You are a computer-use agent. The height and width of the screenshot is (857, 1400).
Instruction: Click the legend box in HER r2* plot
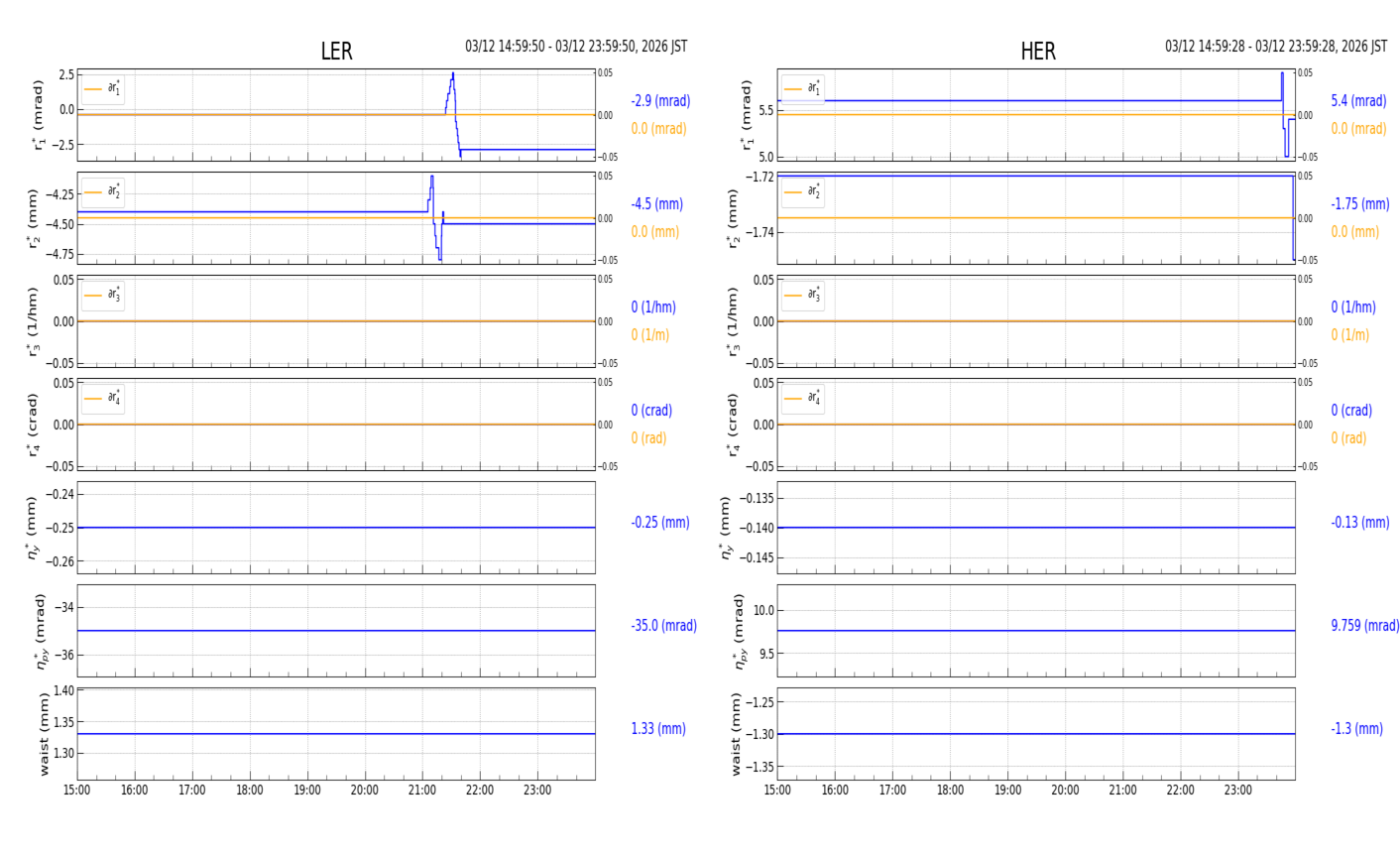(802, 191)
